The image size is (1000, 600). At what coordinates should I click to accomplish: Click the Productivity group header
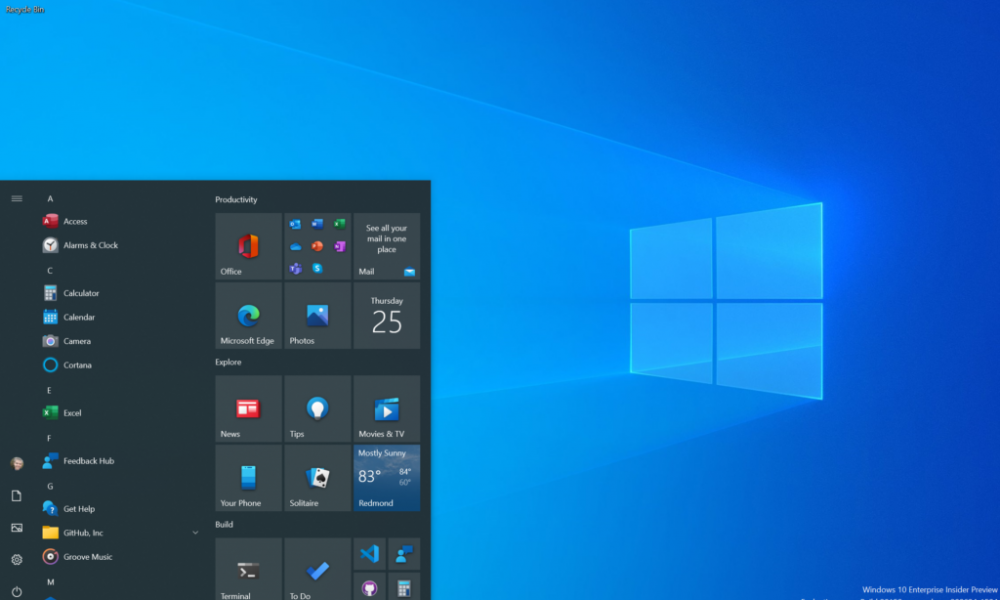pyautogui.click(x=236, y=200)
